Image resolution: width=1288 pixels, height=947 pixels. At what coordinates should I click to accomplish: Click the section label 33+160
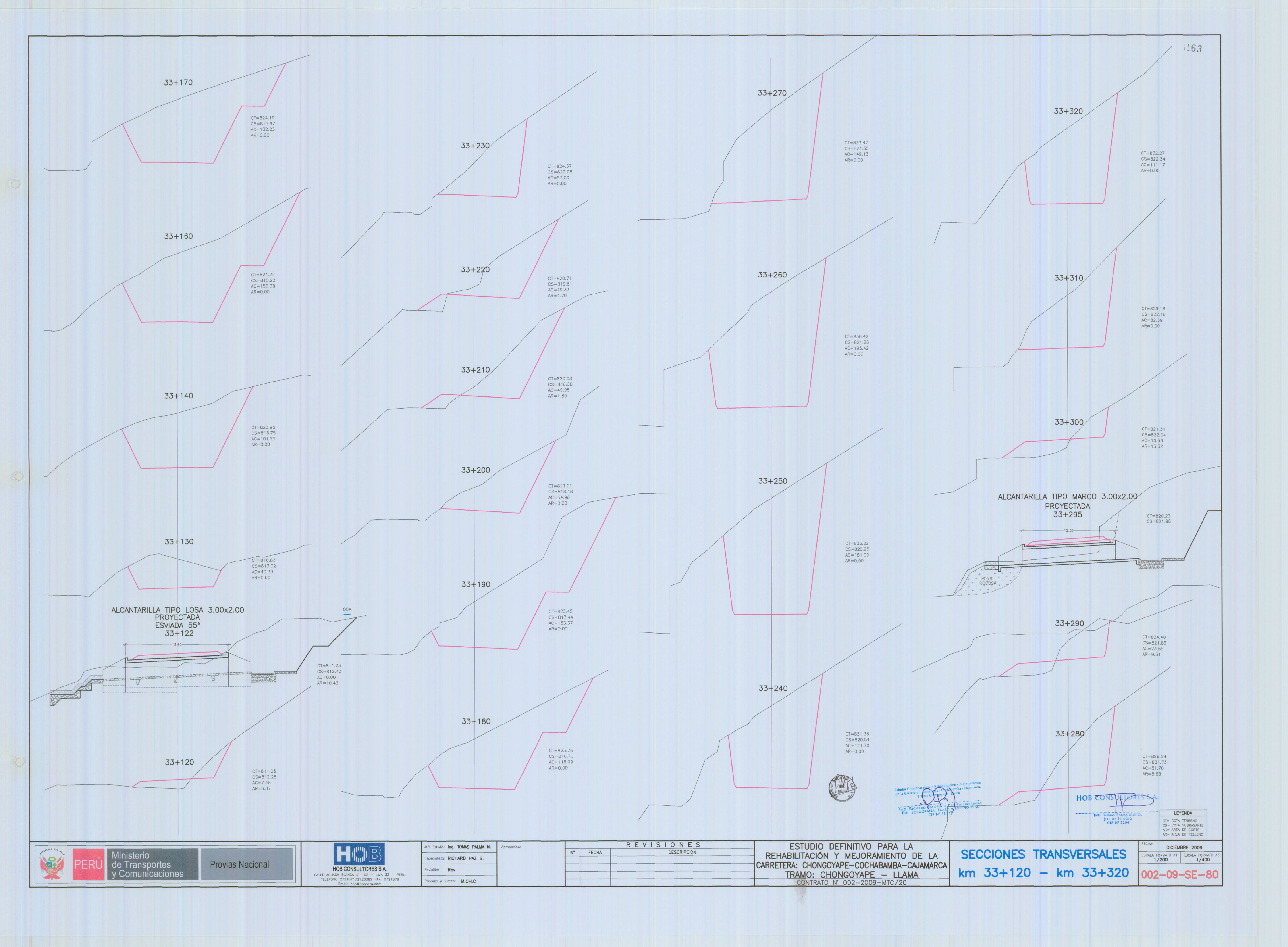[x=178, y=236]
